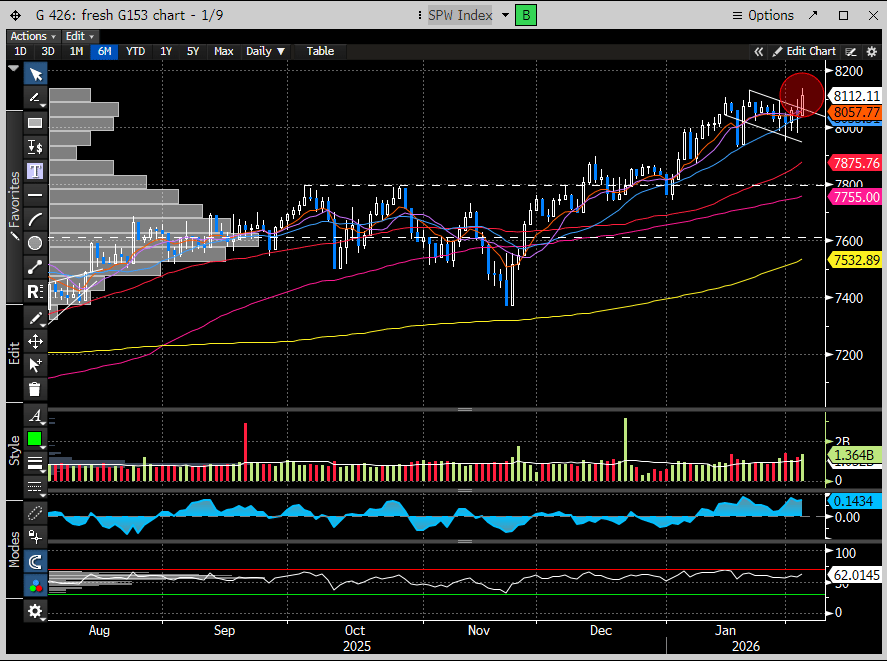The image size is (887, 661).
Task: Choose the move annotation tool
Action: tap(35, 341)
